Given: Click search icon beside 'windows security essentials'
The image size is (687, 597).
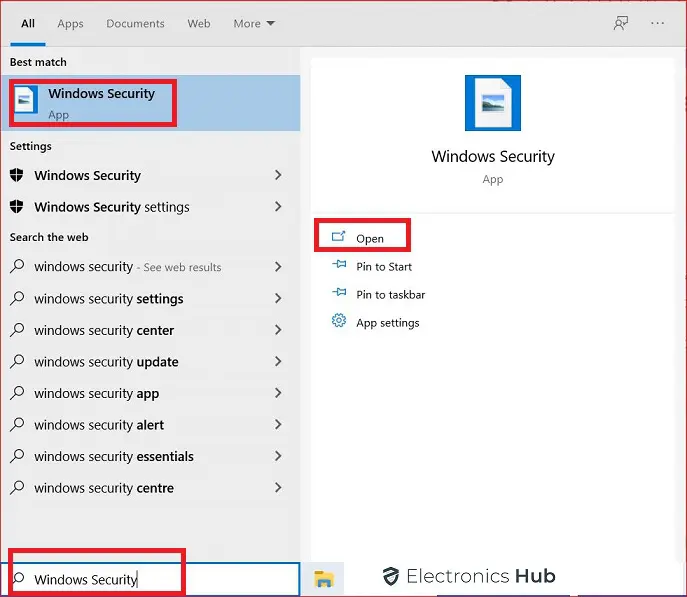Looking at the screenshot, I should coord(17,456).
